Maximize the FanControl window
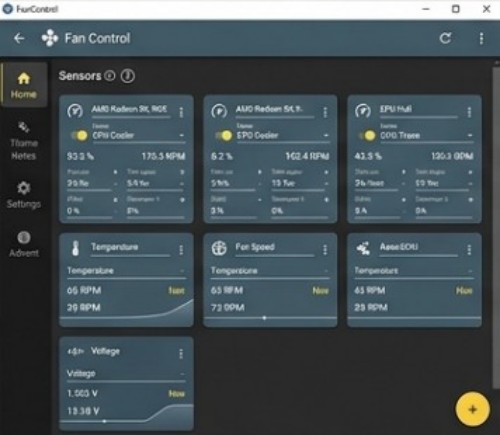This screenshot has width=500, height=435. coord(456,9)
